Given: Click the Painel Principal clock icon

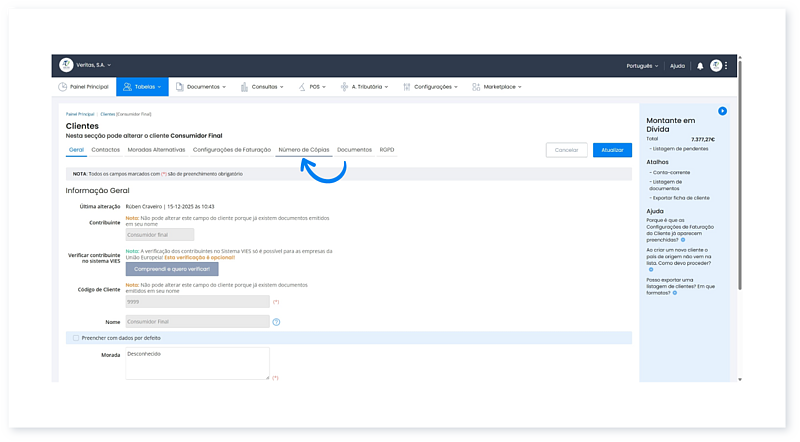Looking at the screenshot, I should coord(62,87).
